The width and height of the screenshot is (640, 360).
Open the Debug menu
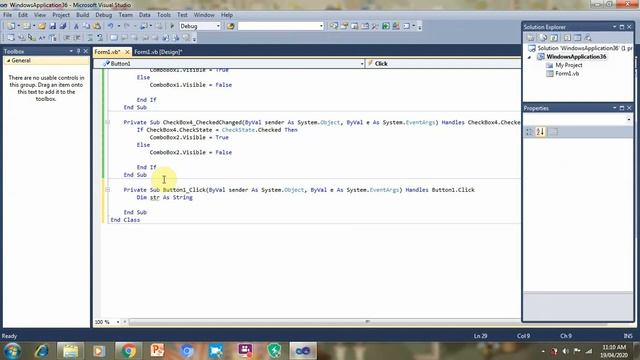(104, 15)
